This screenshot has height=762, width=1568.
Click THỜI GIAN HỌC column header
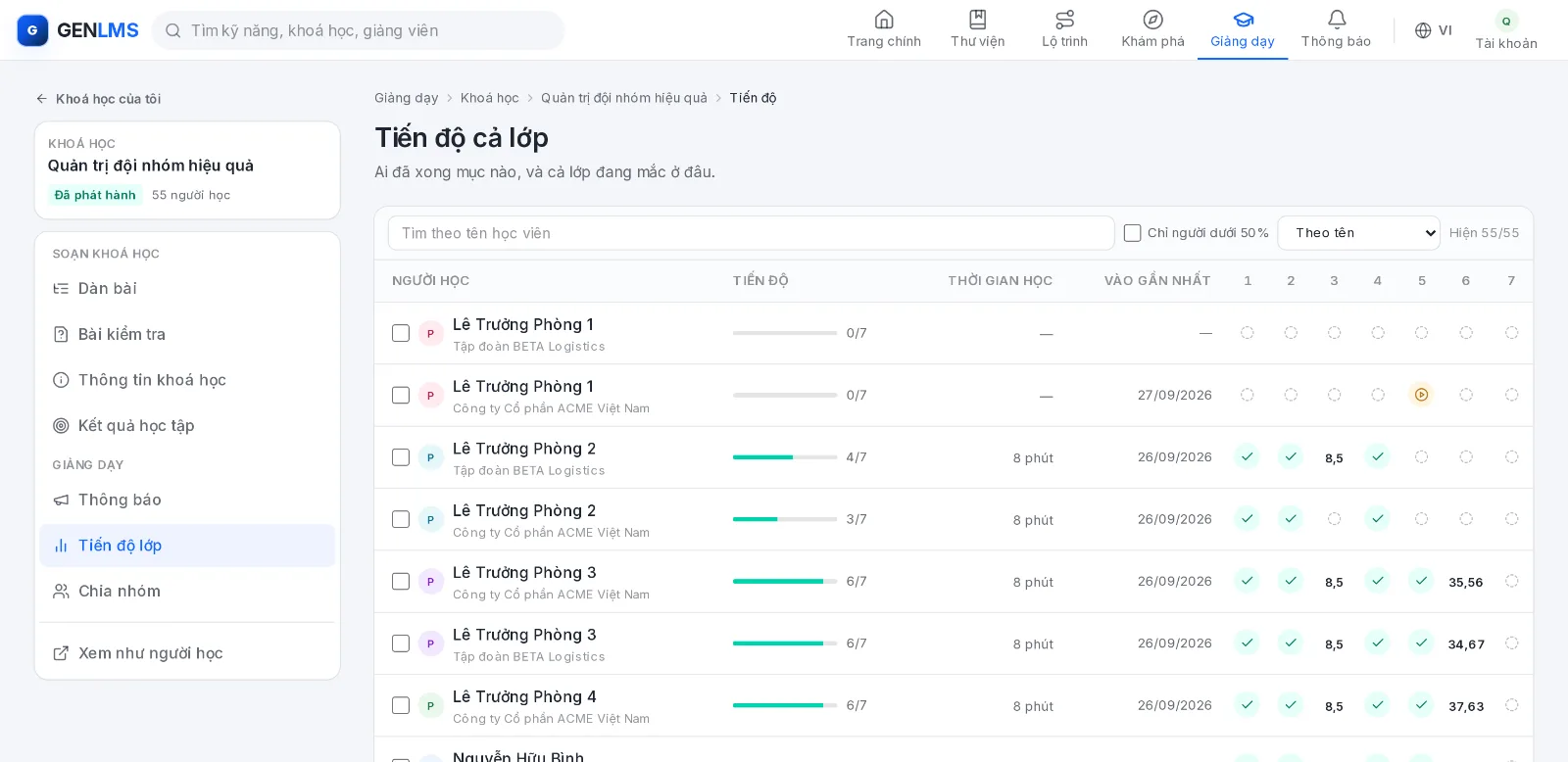click(1000, 281)
